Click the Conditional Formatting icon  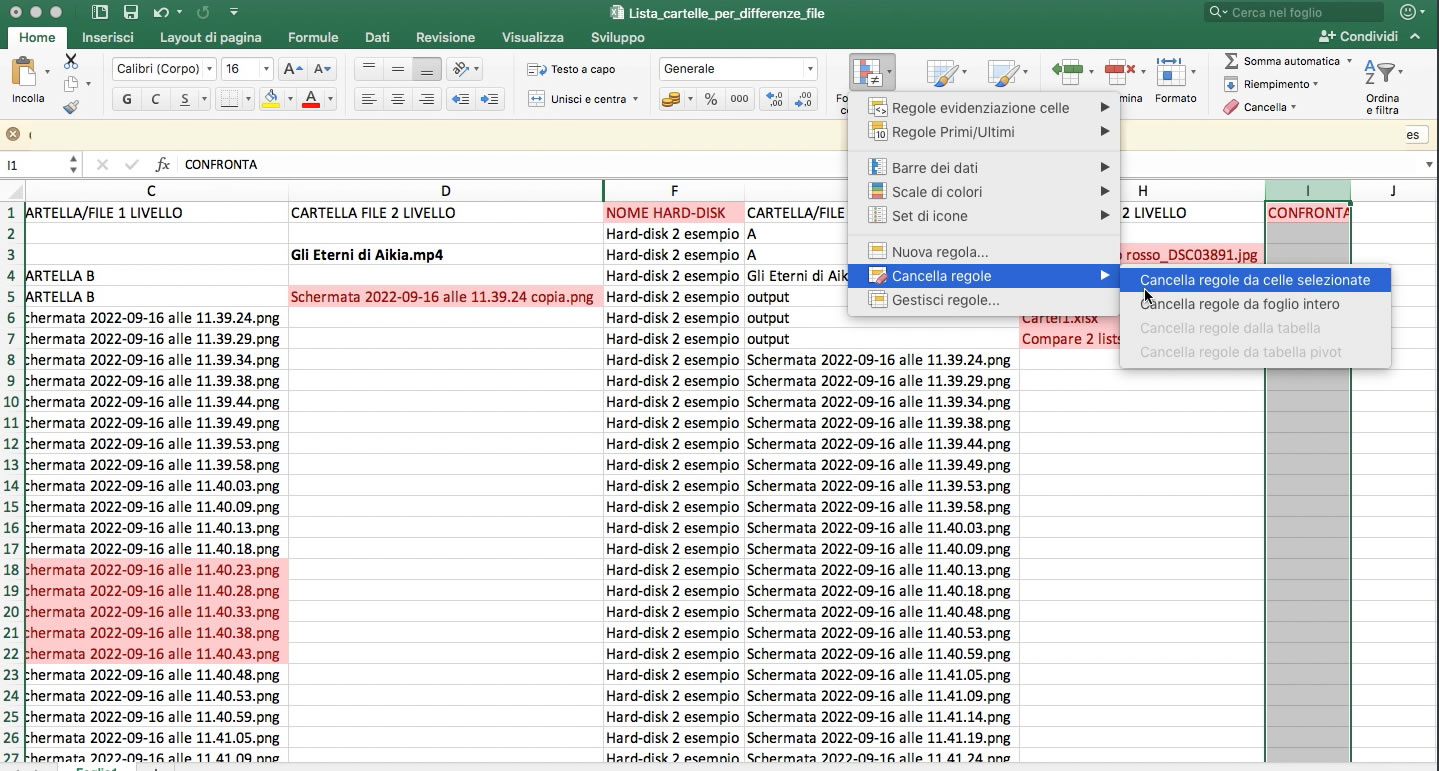point(866,72)
